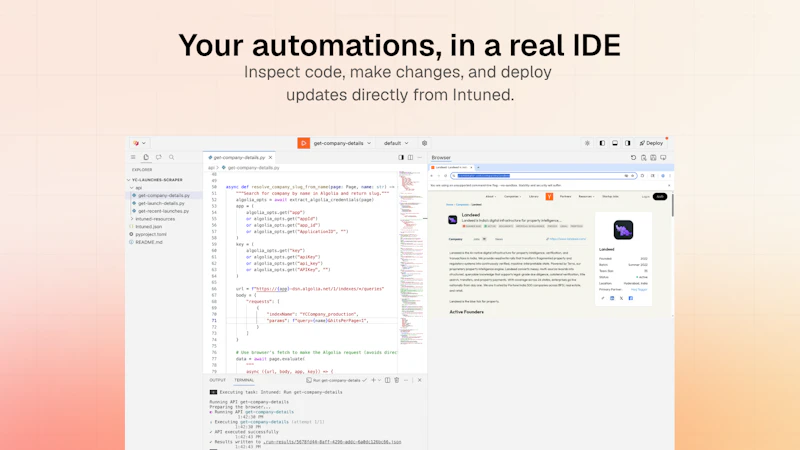This screenshot has height=450, width=800.
Task: Switch to the OUTPUT panel tab
Action: tap(217, 380)
